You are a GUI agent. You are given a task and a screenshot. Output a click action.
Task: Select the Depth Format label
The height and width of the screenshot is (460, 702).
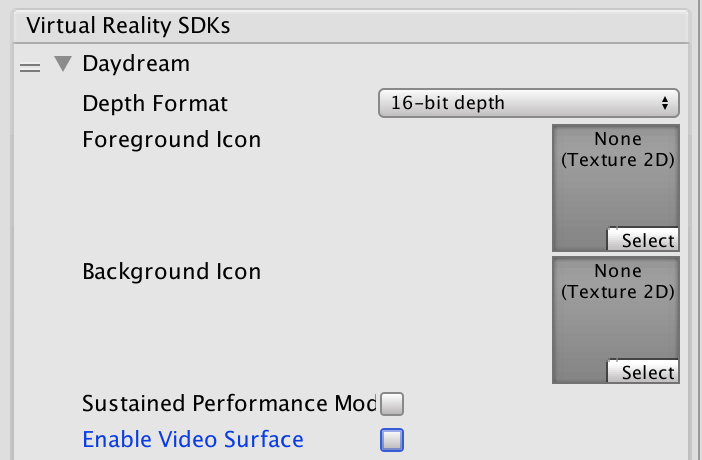point(155,103)
